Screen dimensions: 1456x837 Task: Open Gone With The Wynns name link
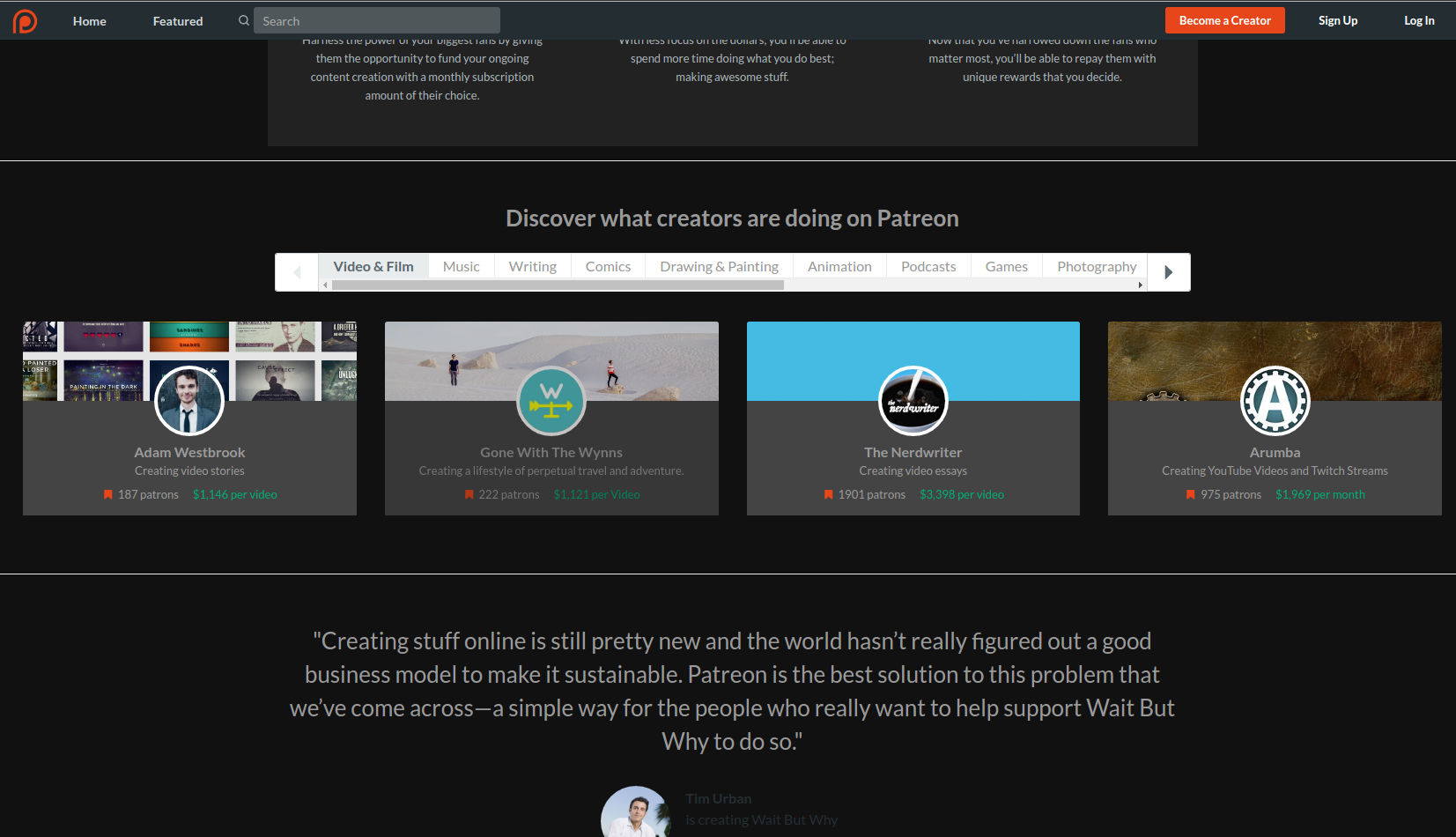point(551,452)
